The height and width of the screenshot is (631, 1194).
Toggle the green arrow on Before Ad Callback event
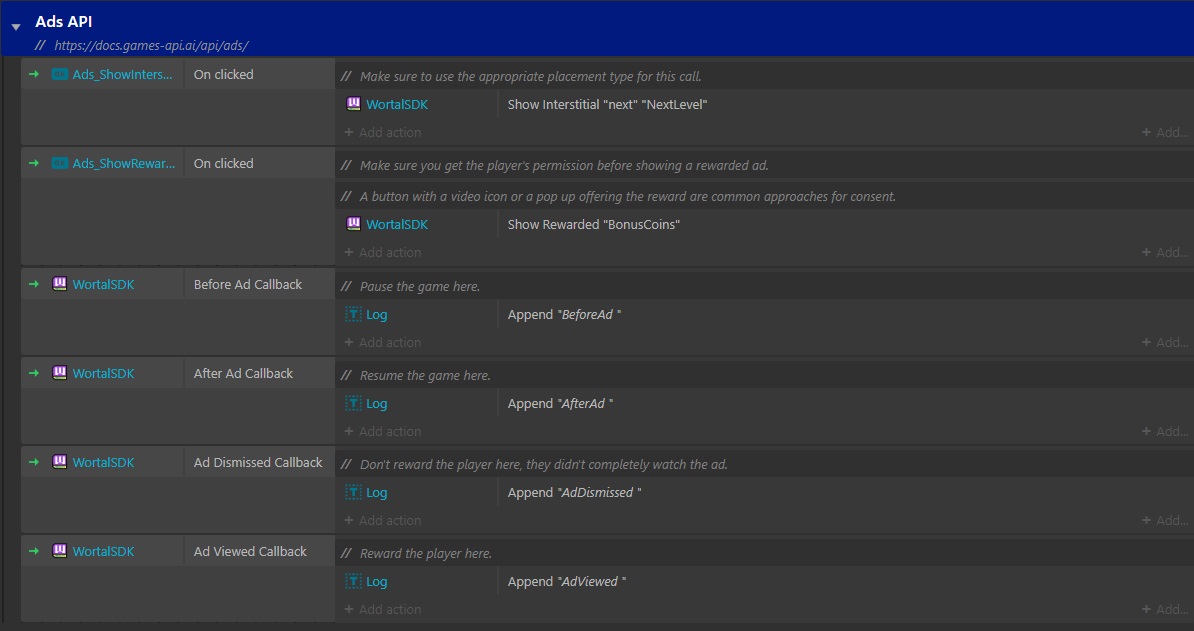pos(35,284)
